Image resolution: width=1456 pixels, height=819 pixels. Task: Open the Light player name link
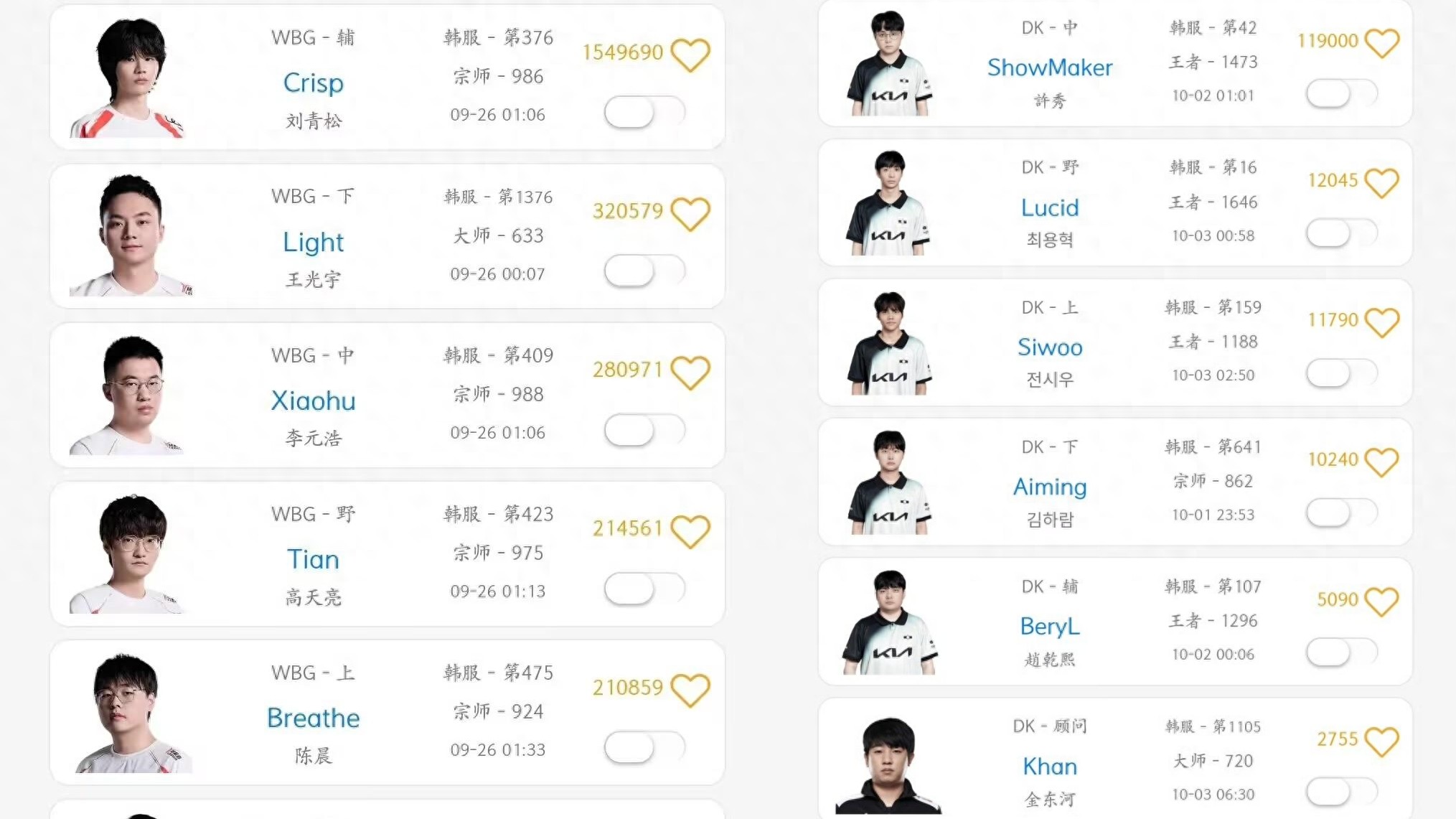pyautogui.click(x=313, y=242)
